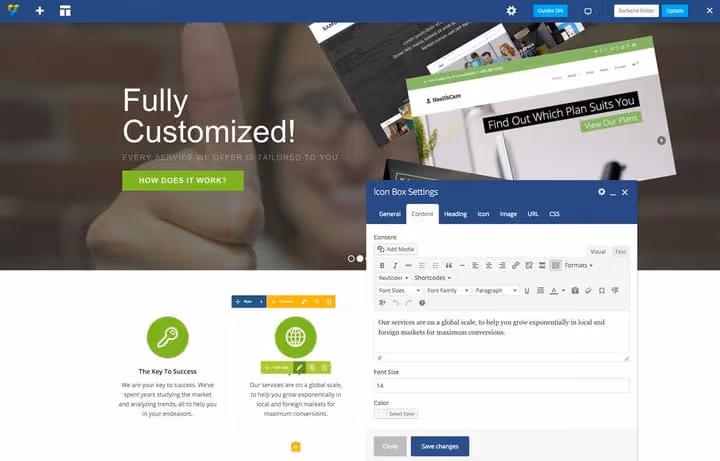720x461 pixels.
Task: Open the Templates layout icon in top bar
Action: pos(65,11)
